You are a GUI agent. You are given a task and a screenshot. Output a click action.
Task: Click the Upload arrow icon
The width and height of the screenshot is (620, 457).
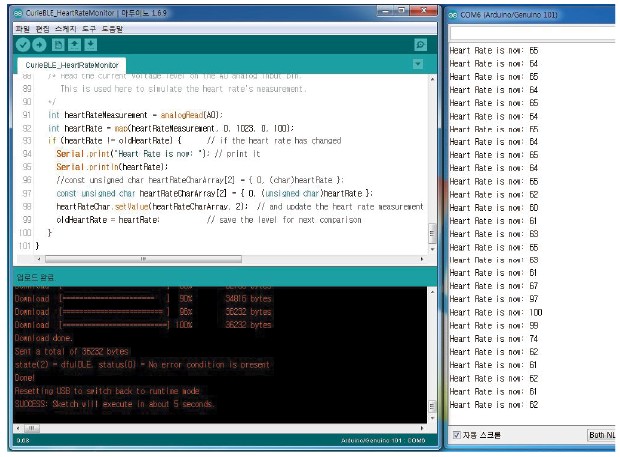39,45
